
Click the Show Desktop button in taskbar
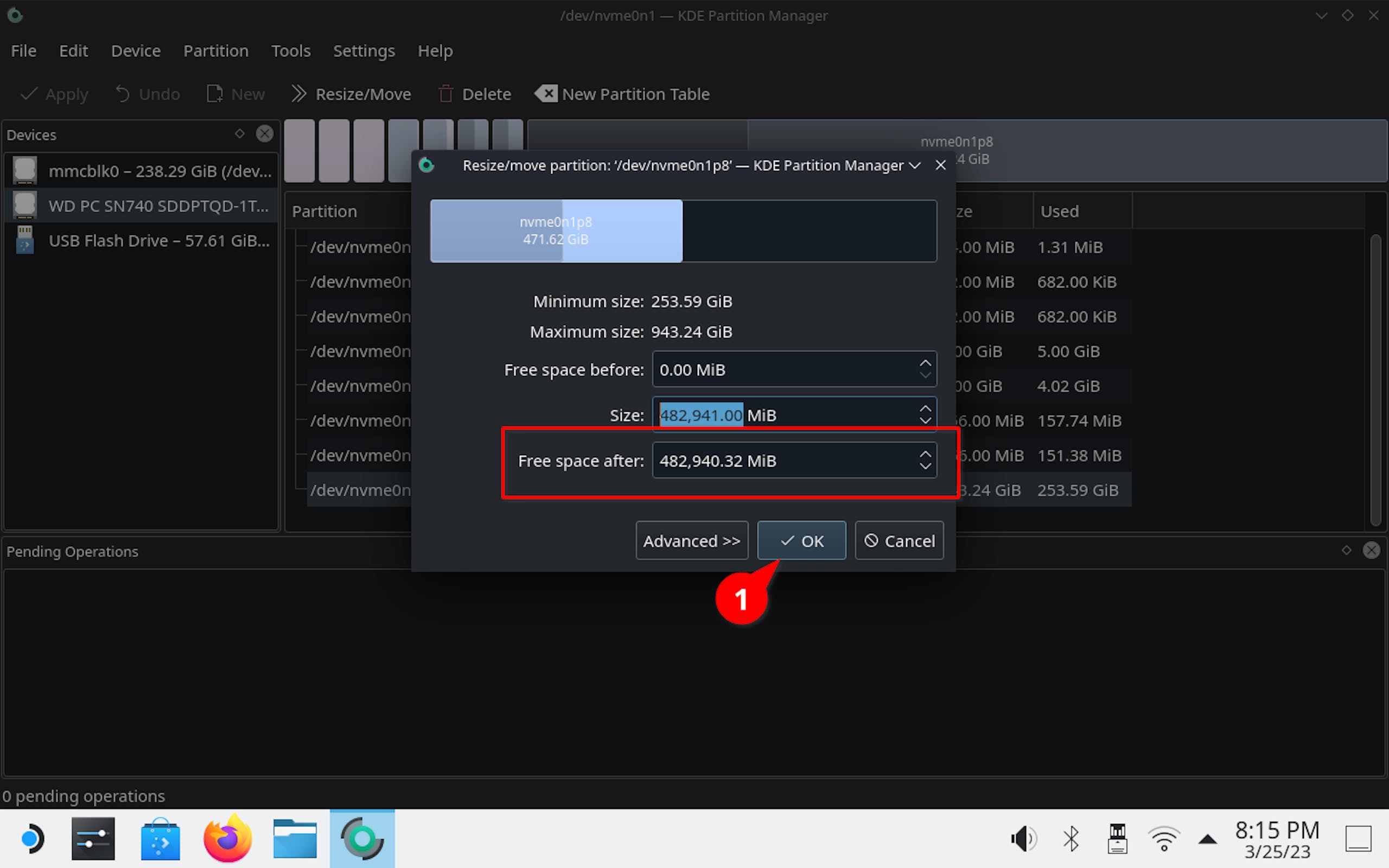[x=1359, y=839]
